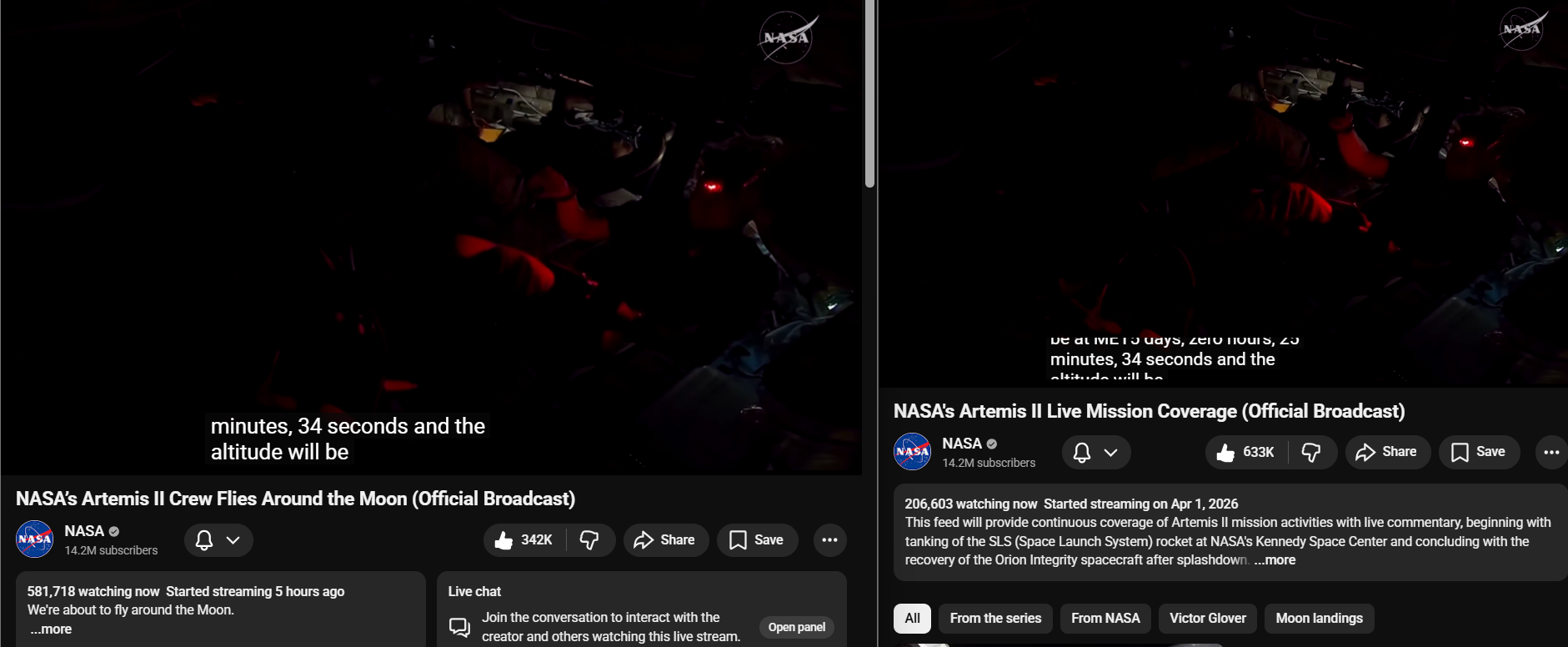Expand description under '206,603 watching now'

click(x=1275, y=560)
